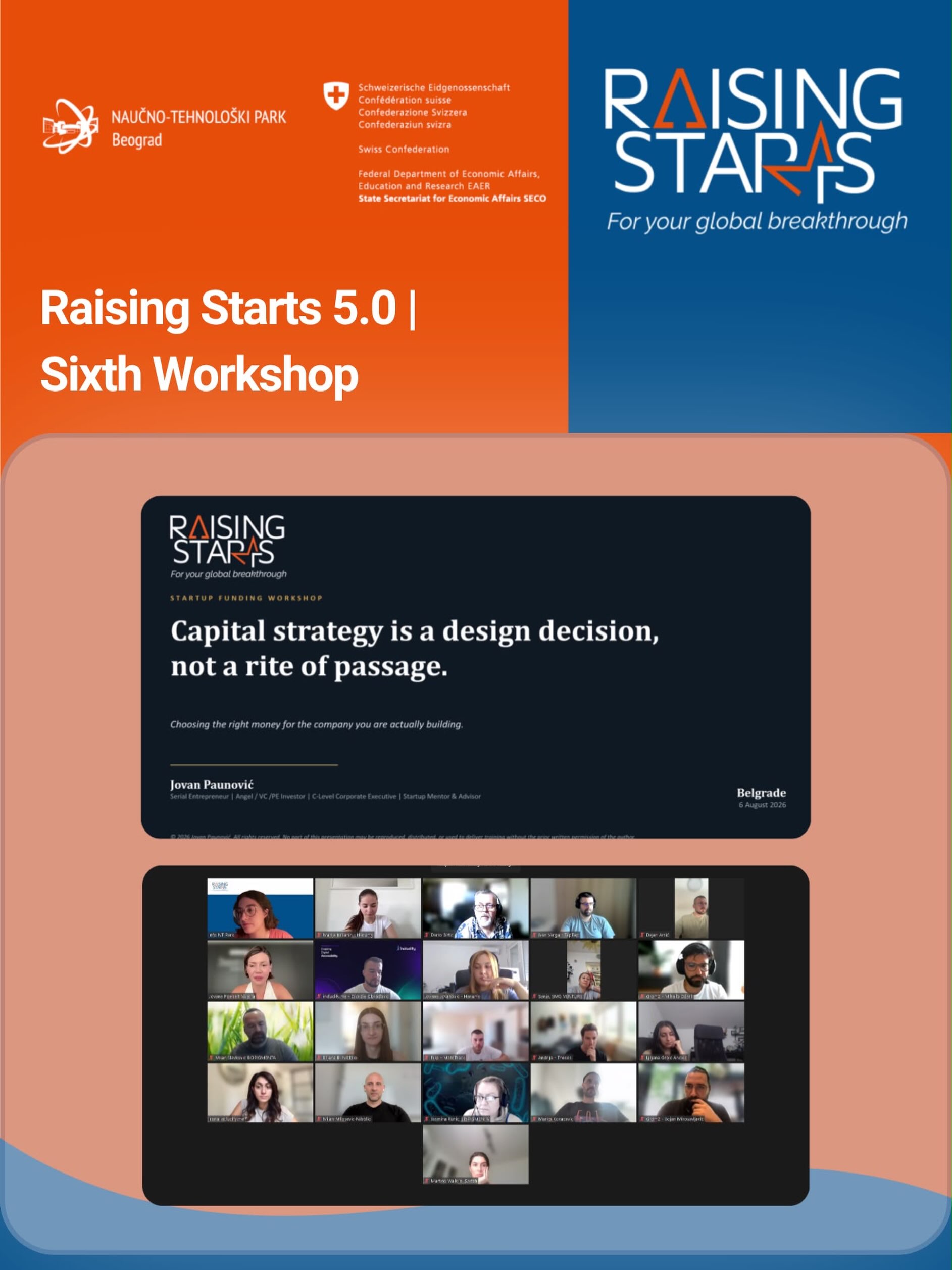Click 'State Secretariat for Economic Affairs SECO'
The height and width of the screenshot is (1270, 952).
tap(452, 199)
